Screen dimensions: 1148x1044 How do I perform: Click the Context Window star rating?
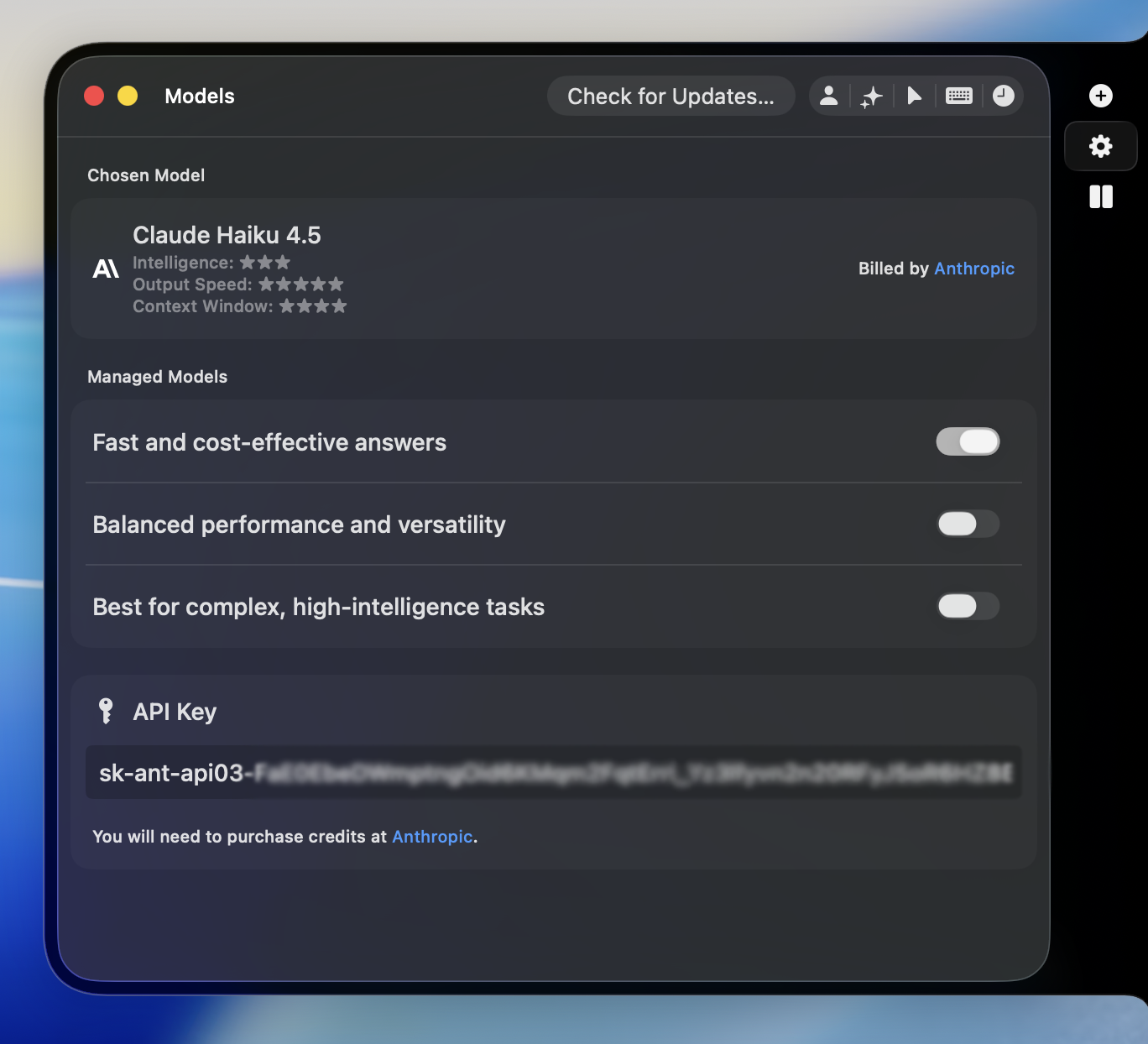tap(313, 306)
